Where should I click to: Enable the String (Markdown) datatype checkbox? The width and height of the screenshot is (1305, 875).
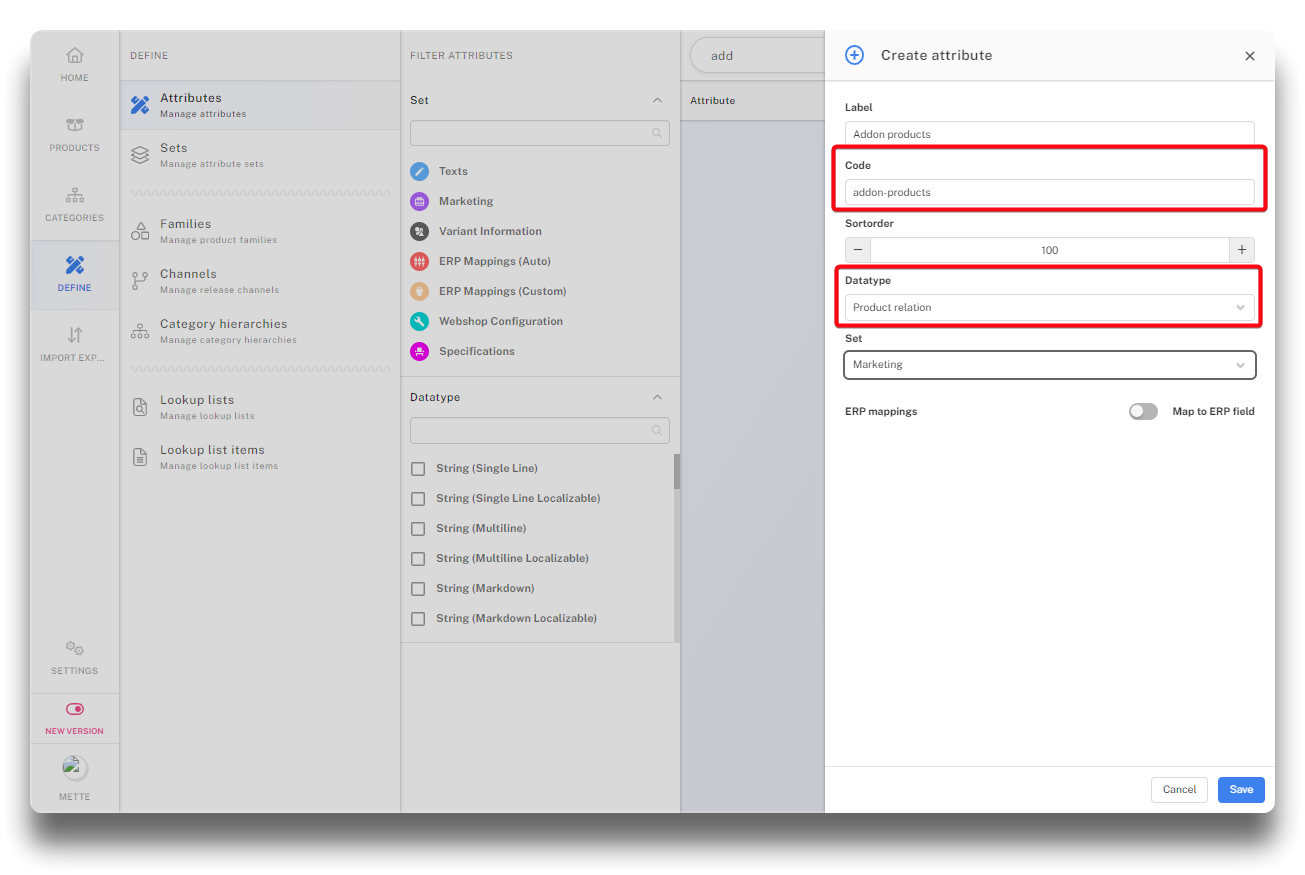pyautogui.click(x=418, y=589)
